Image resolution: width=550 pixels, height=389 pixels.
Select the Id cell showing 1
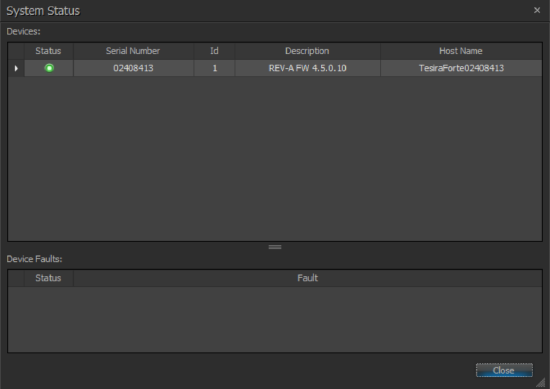pos(214,68)
